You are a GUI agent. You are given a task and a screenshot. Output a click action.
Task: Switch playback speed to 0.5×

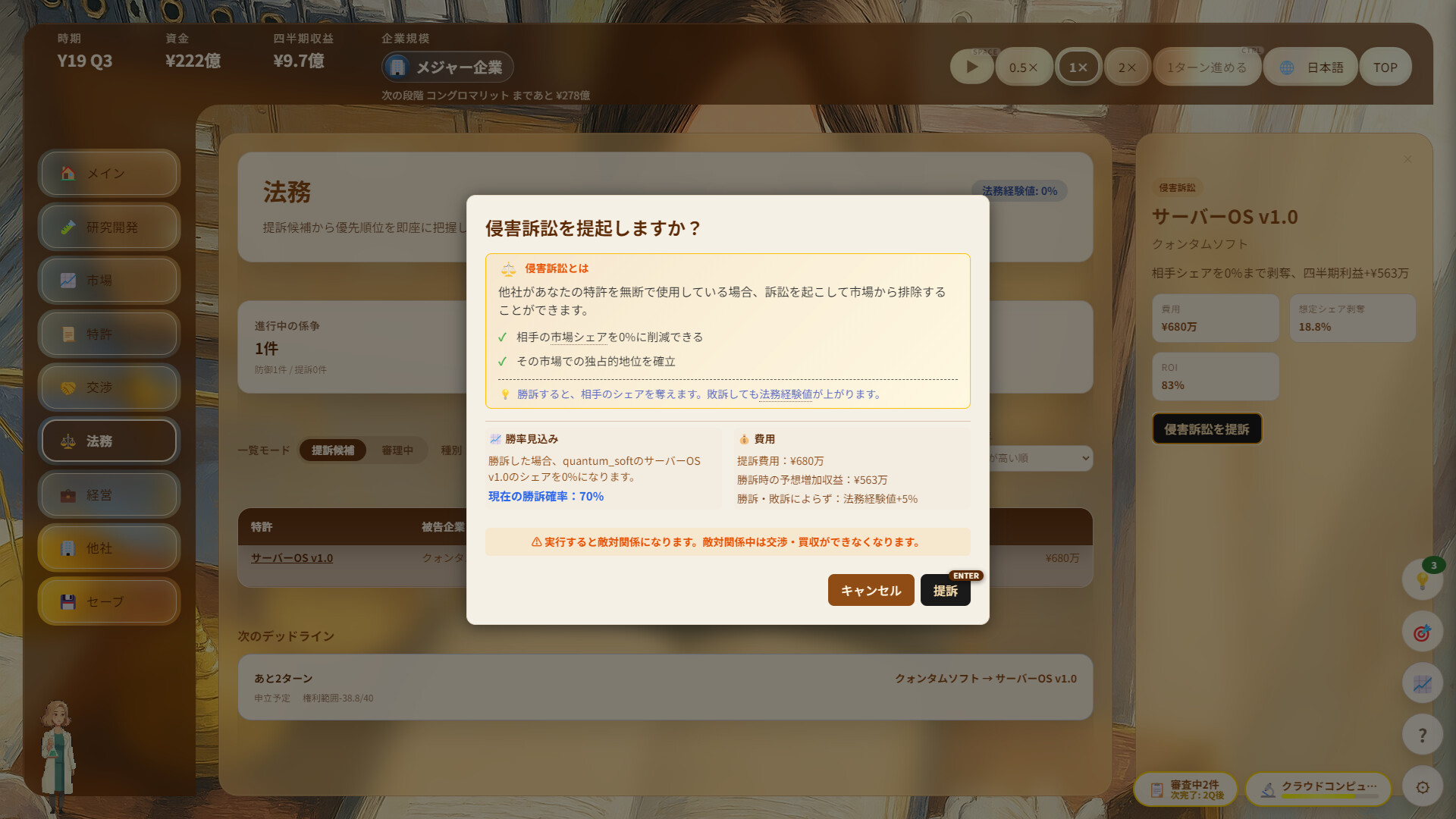click(x=1024, y=67)
